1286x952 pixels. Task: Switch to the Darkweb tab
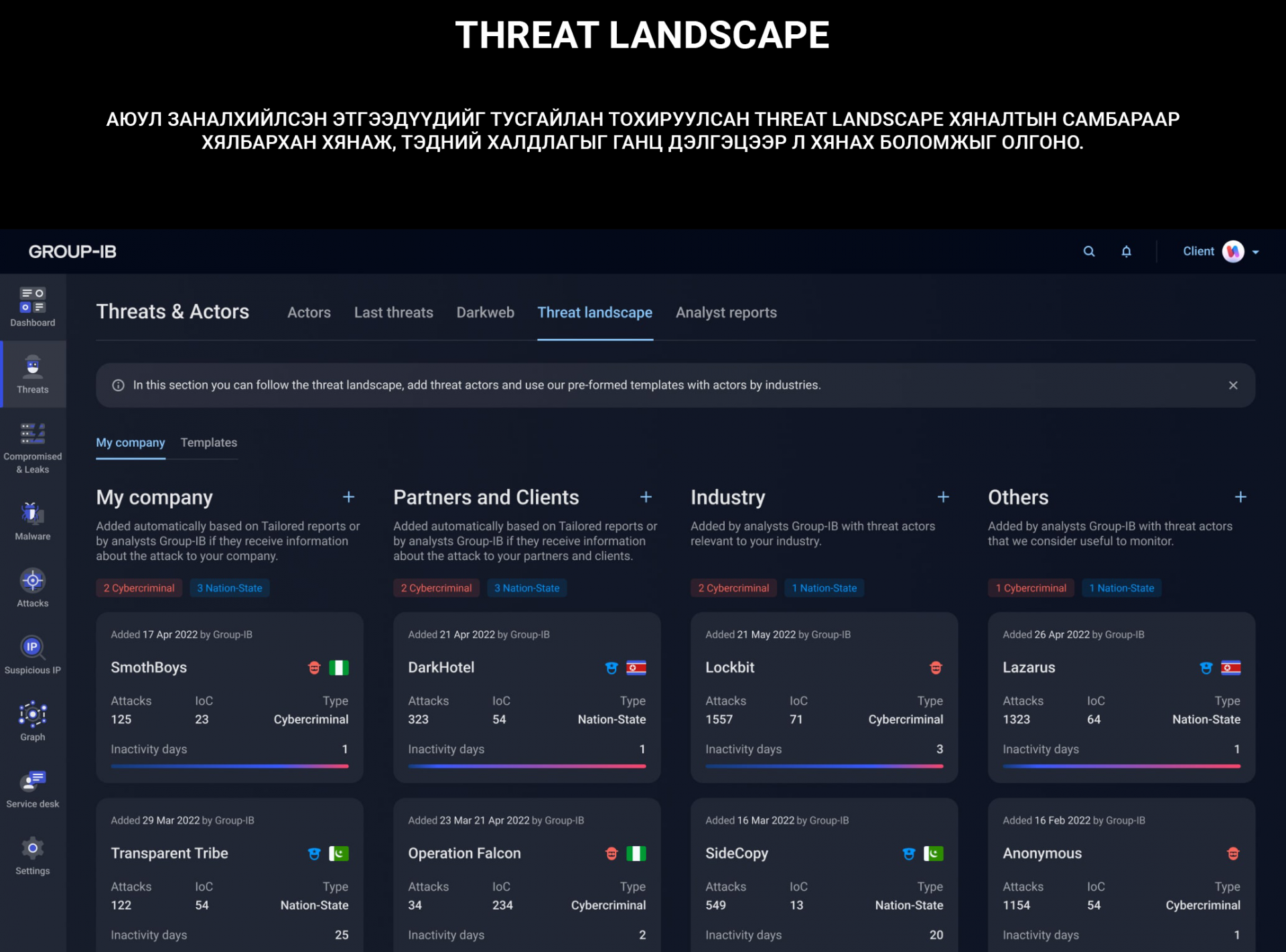(x=485, y=312)
